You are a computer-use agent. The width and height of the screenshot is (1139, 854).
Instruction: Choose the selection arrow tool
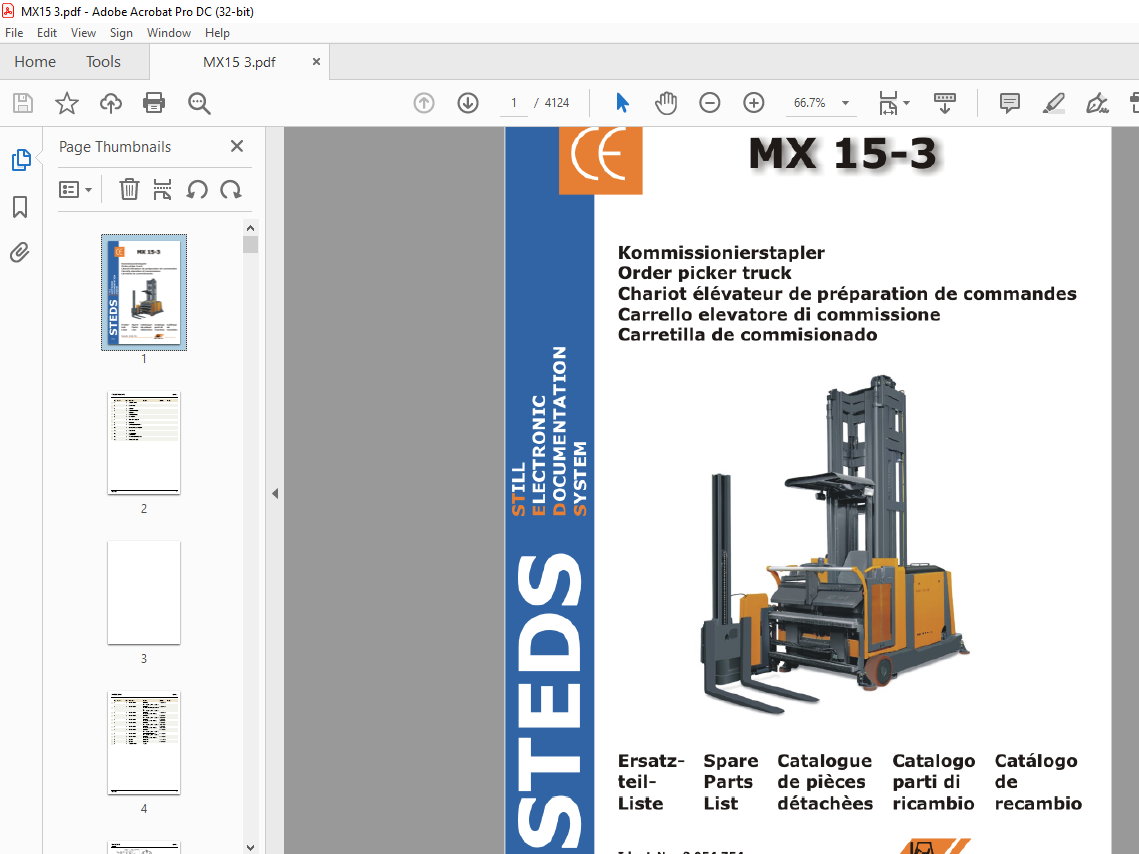[623, 103]
